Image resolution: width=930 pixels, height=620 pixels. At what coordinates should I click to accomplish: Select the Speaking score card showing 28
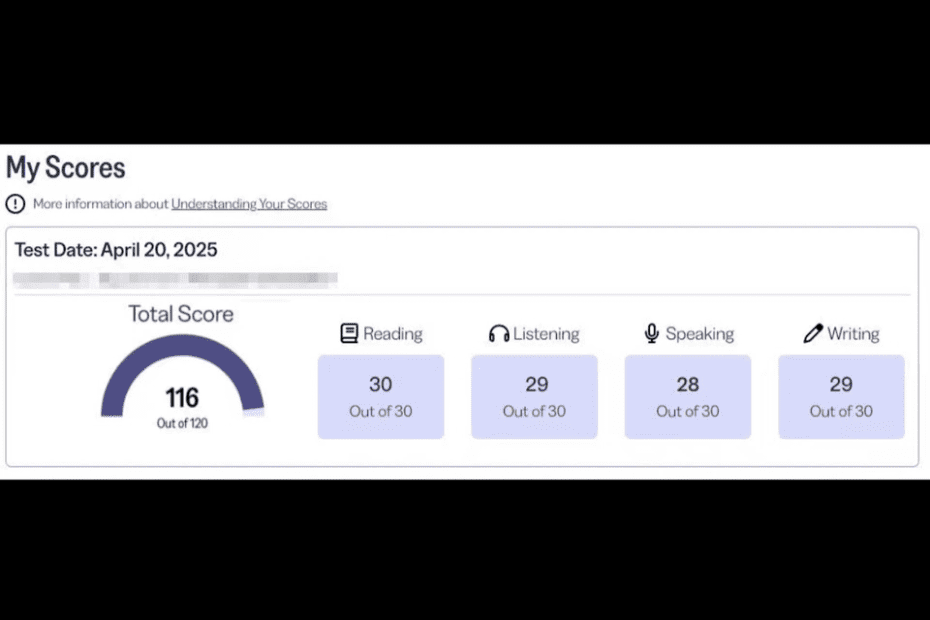tap(688, 397)
